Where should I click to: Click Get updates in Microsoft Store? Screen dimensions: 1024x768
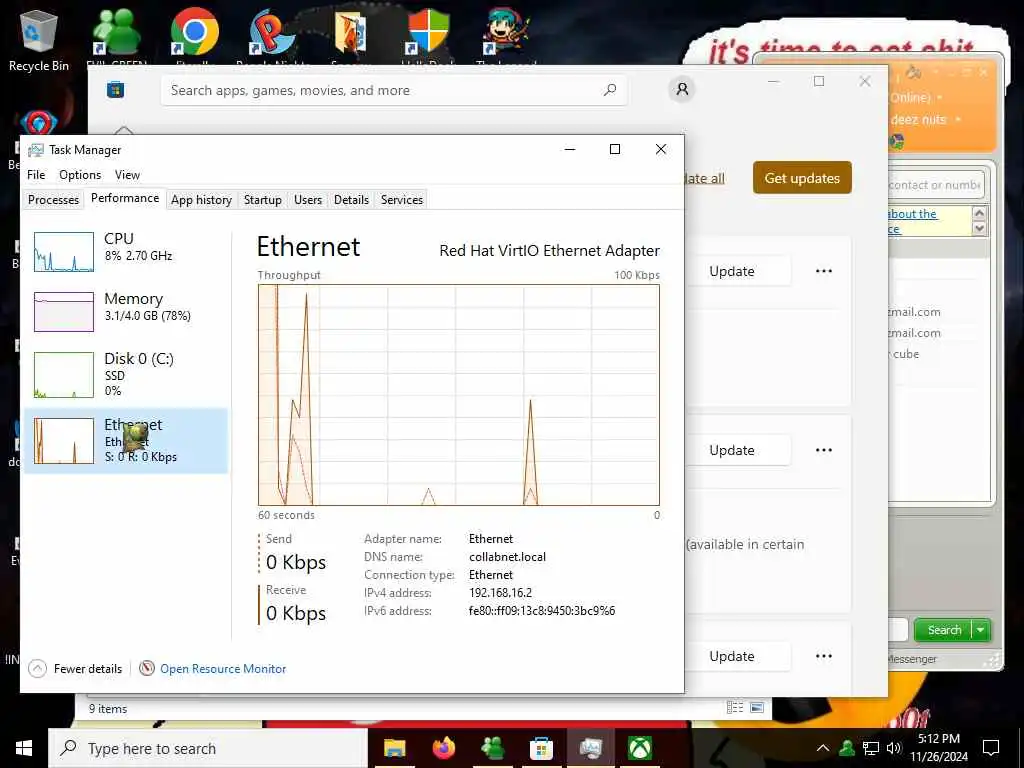(x=802, y=178)
